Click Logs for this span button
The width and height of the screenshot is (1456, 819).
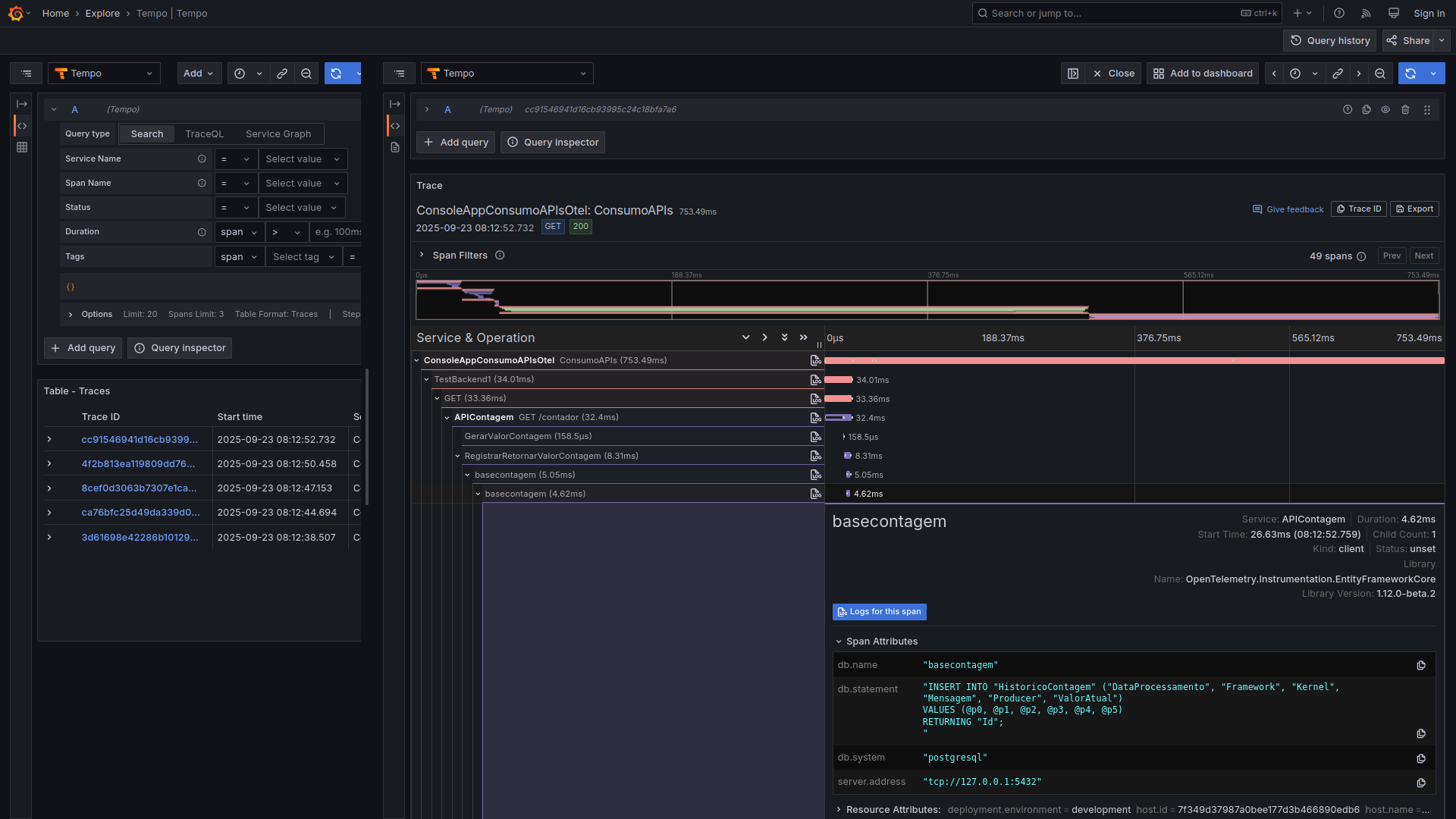tap(879, 612)
